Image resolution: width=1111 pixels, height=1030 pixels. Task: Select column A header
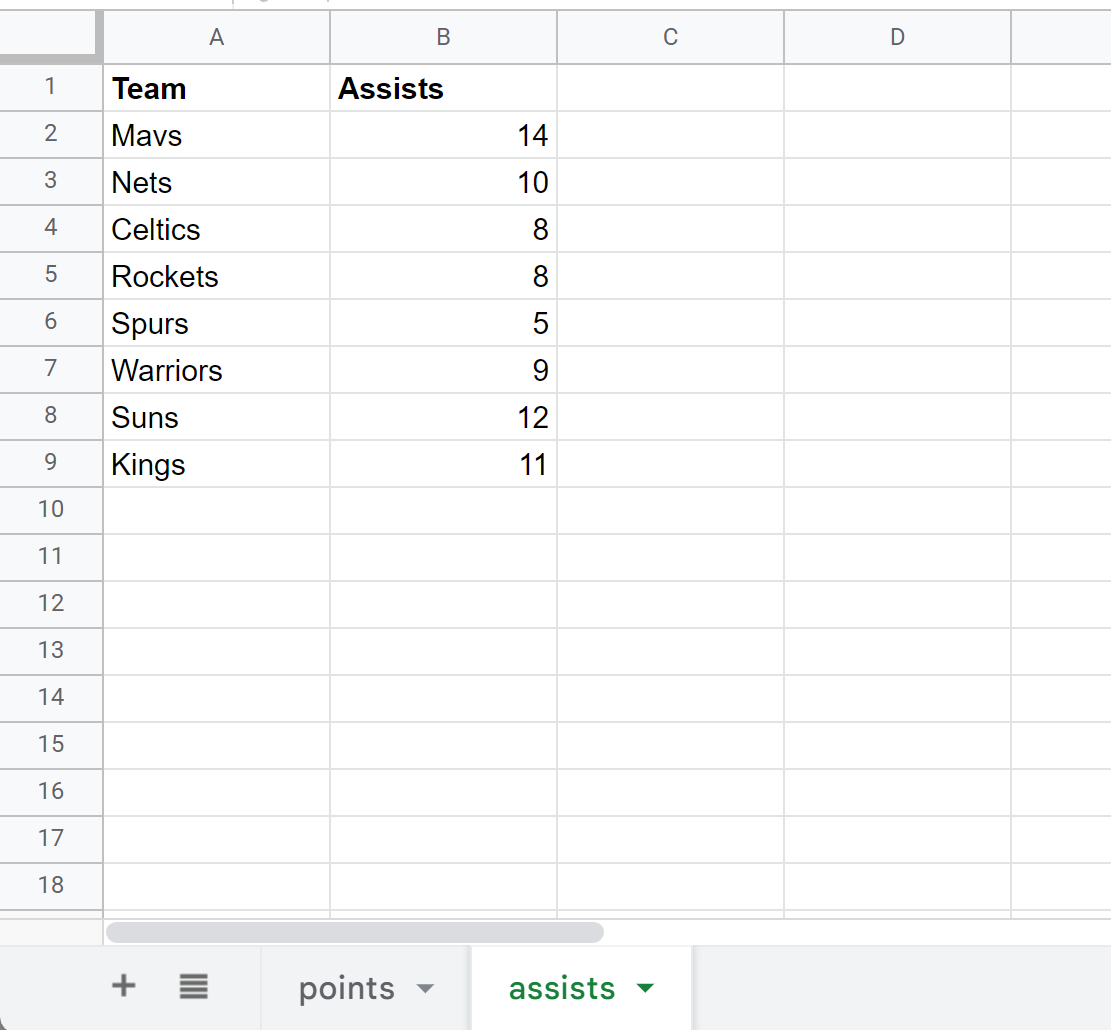pyautogui.click(x=217, y=37)
